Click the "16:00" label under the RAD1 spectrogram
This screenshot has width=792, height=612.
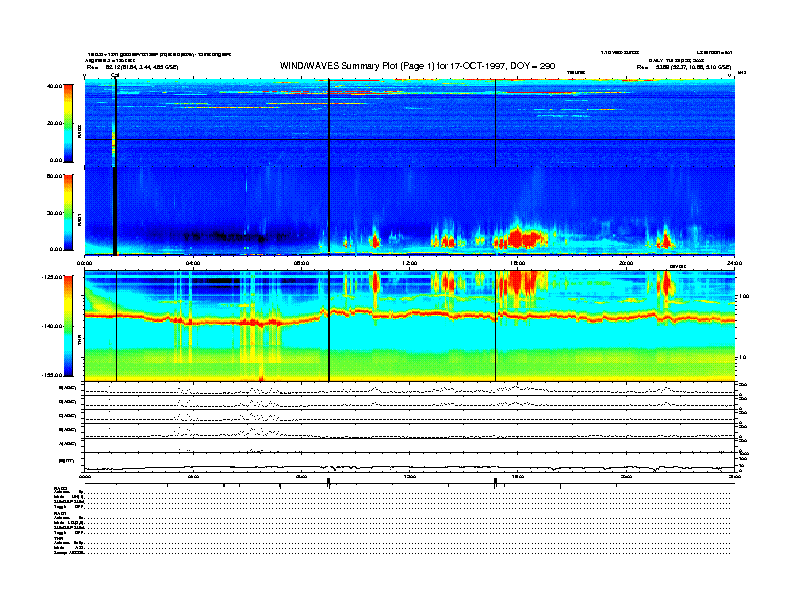(518, 263)
